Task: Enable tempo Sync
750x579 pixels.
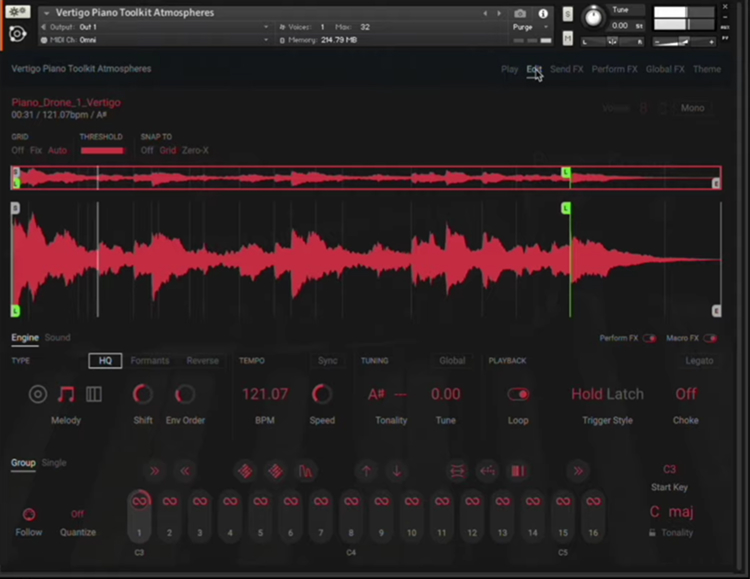Action: [328, 361]
